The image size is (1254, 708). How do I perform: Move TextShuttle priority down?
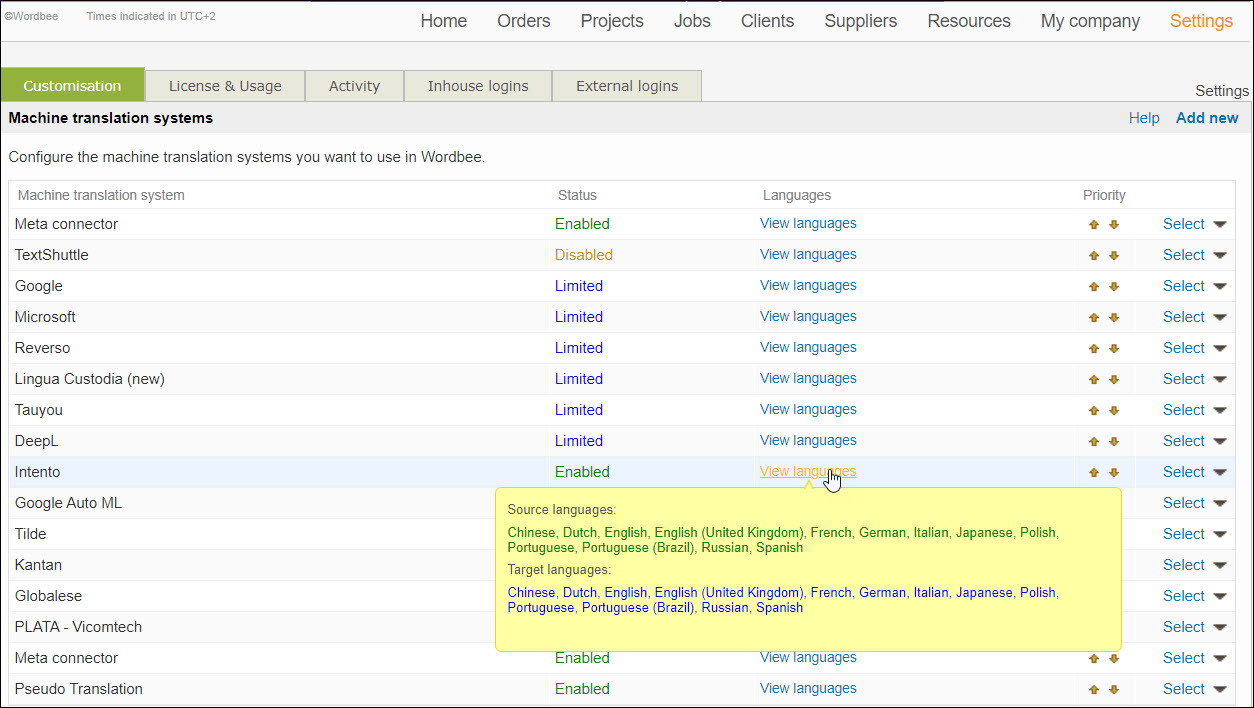[x=1113, y=255]
